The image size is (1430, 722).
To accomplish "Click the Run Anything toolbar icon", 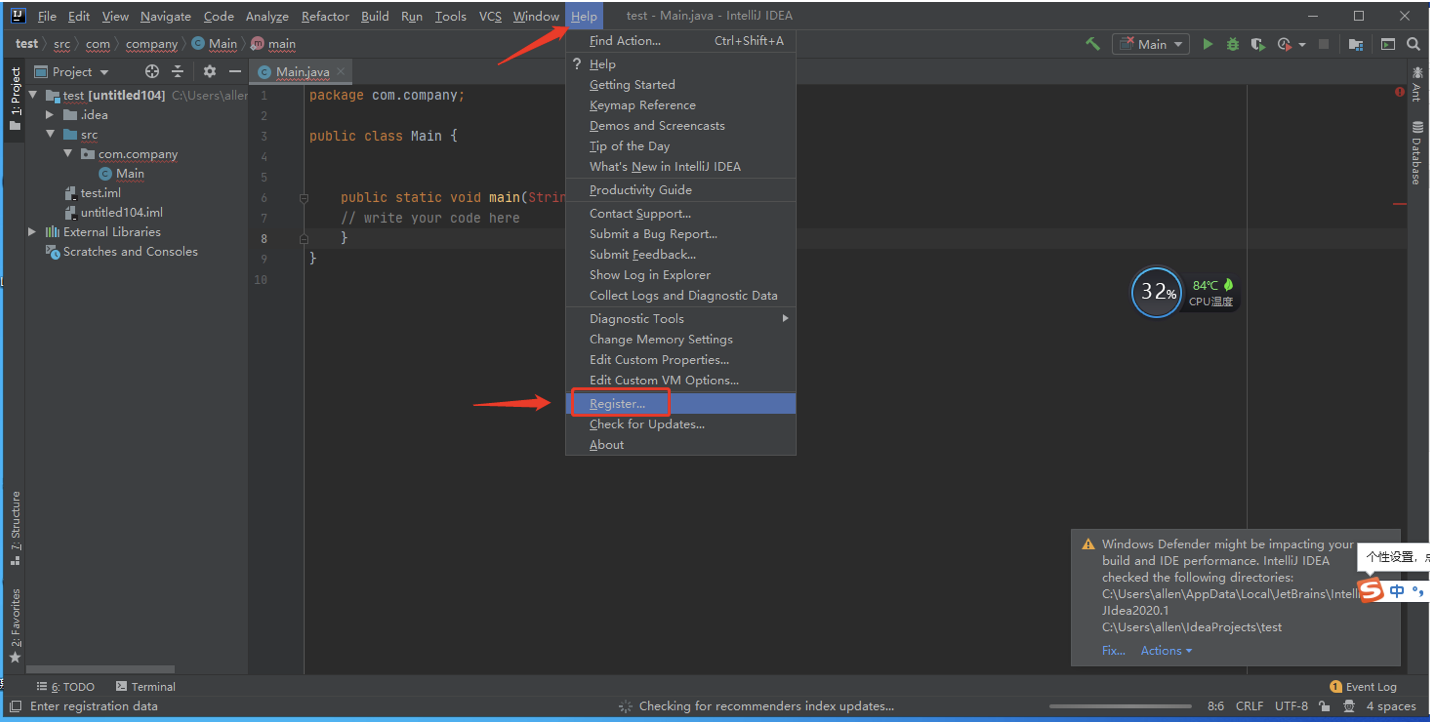I will point(1388,44).
